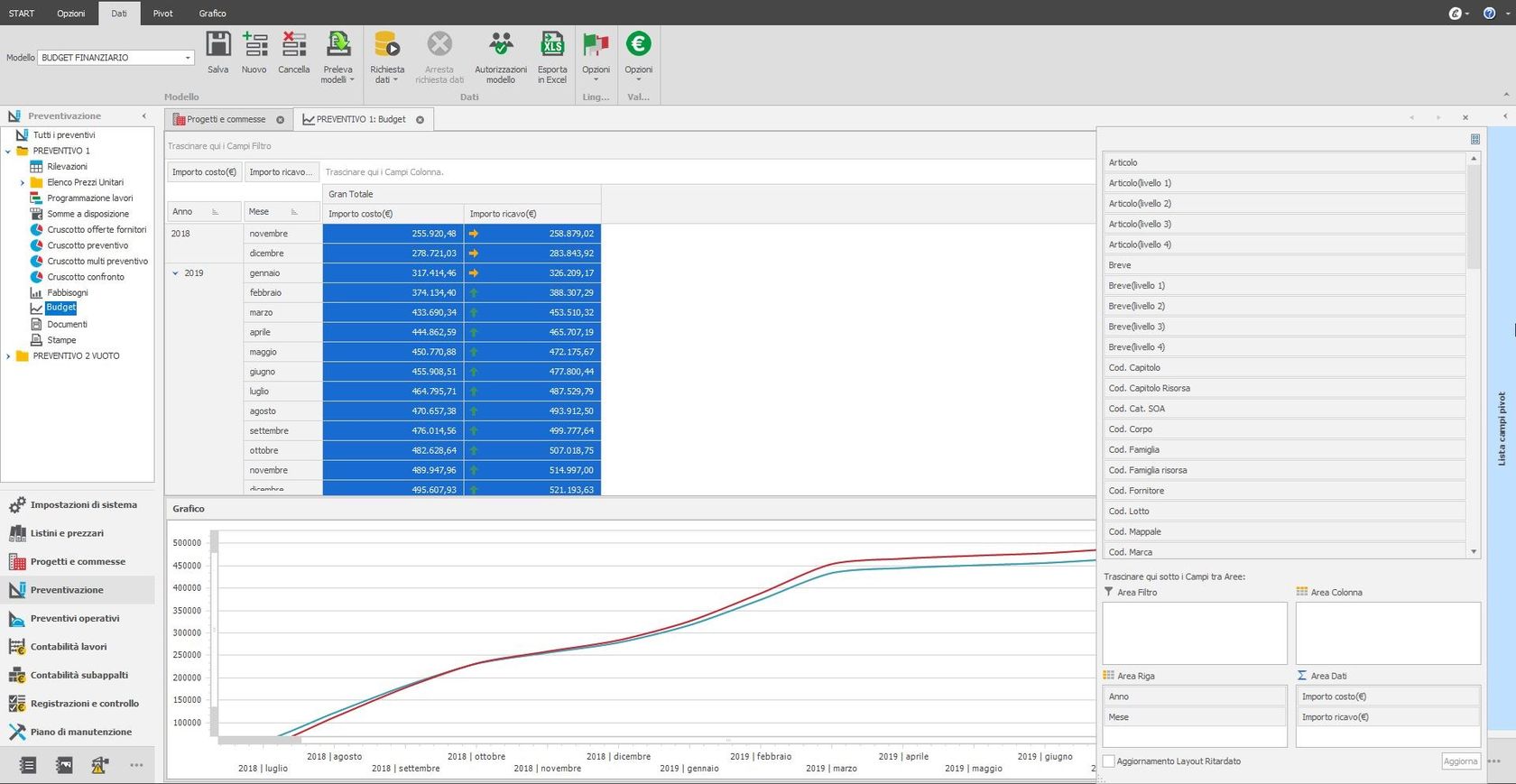Click the Cancella model icon
The image size is (1516, 784).
coord(293,45)
